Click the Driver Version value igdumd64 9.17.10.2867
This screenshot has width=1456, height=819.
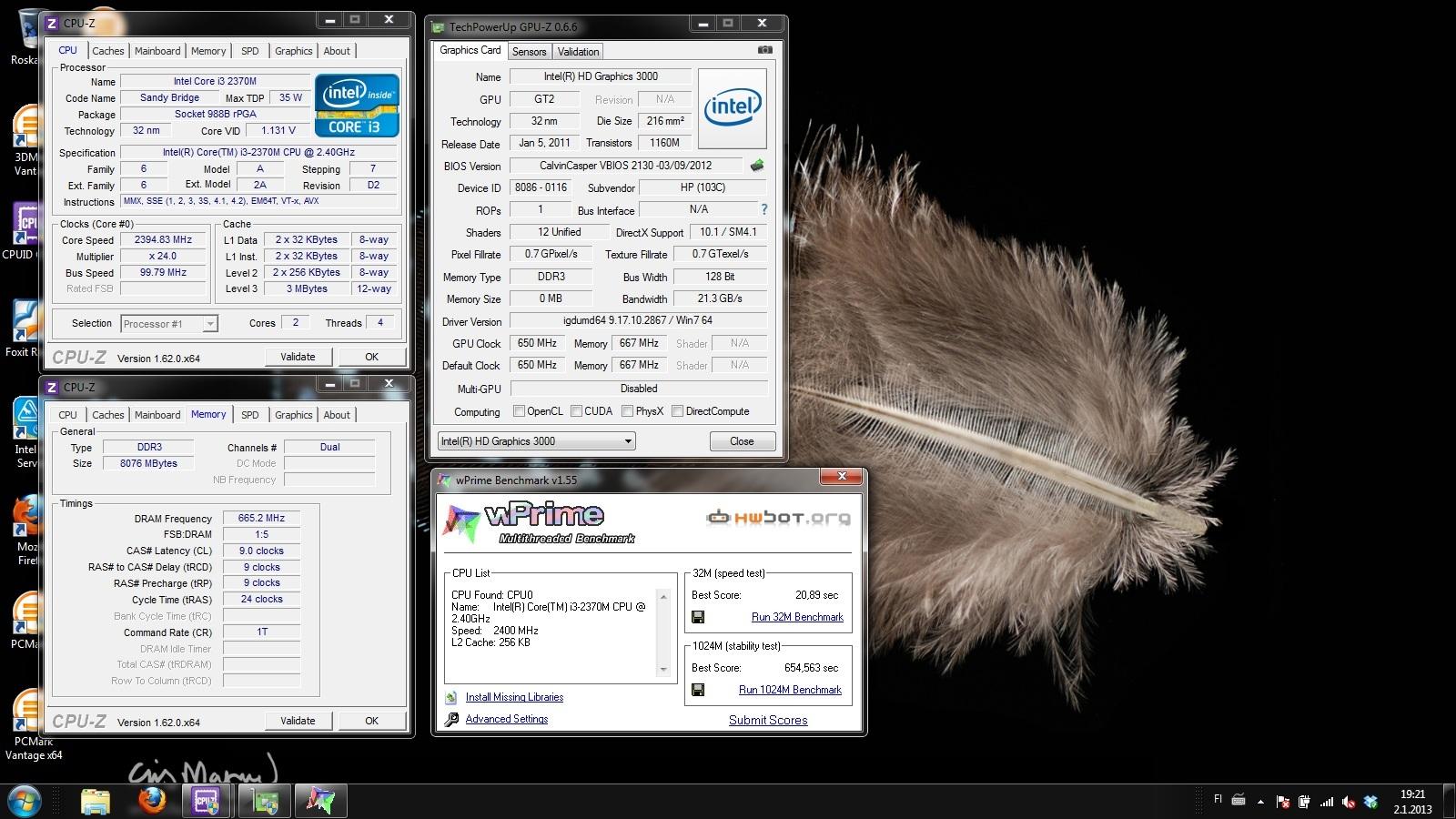pyautogui.click(x=638, y=320)
